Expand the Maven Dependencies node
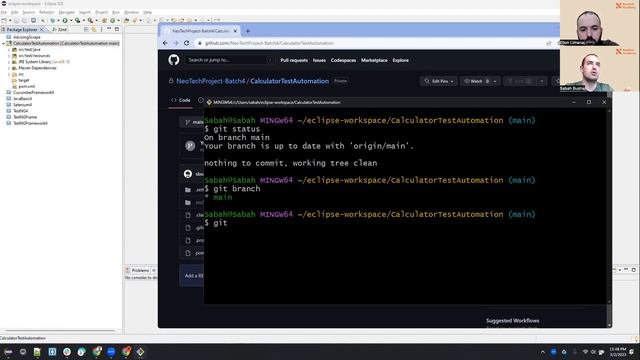 click(x=9, y=68)
